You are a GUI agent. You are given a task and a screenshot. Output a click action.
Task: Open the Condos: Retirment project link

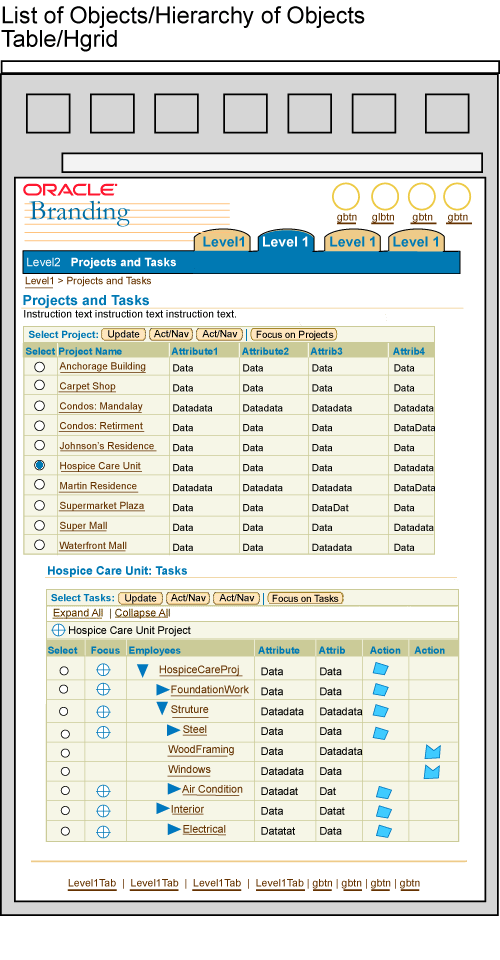(x=101, y=426)
